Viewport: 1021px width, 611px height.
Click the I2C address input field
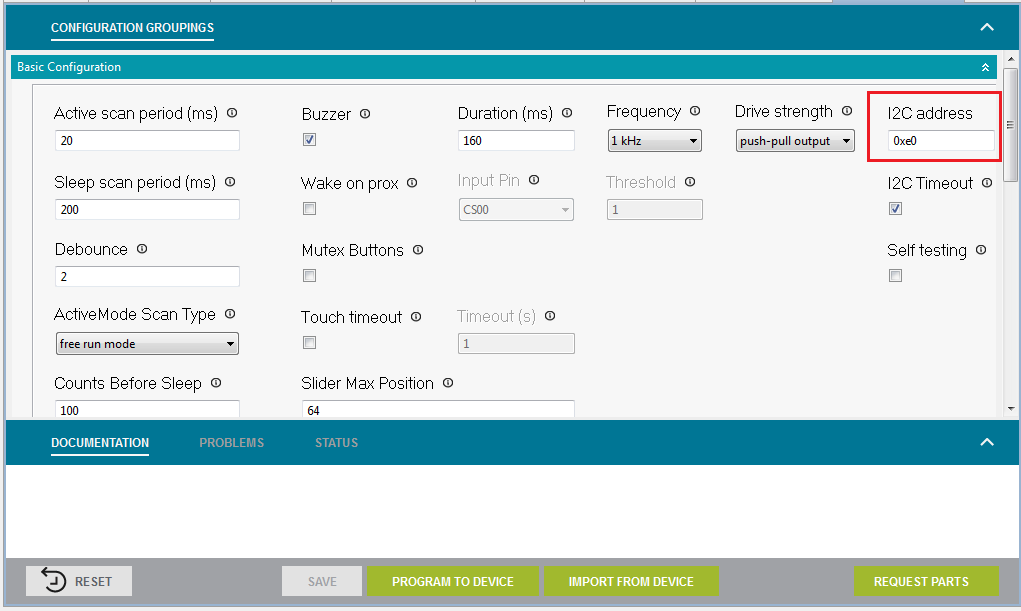[x=942, y=141]
